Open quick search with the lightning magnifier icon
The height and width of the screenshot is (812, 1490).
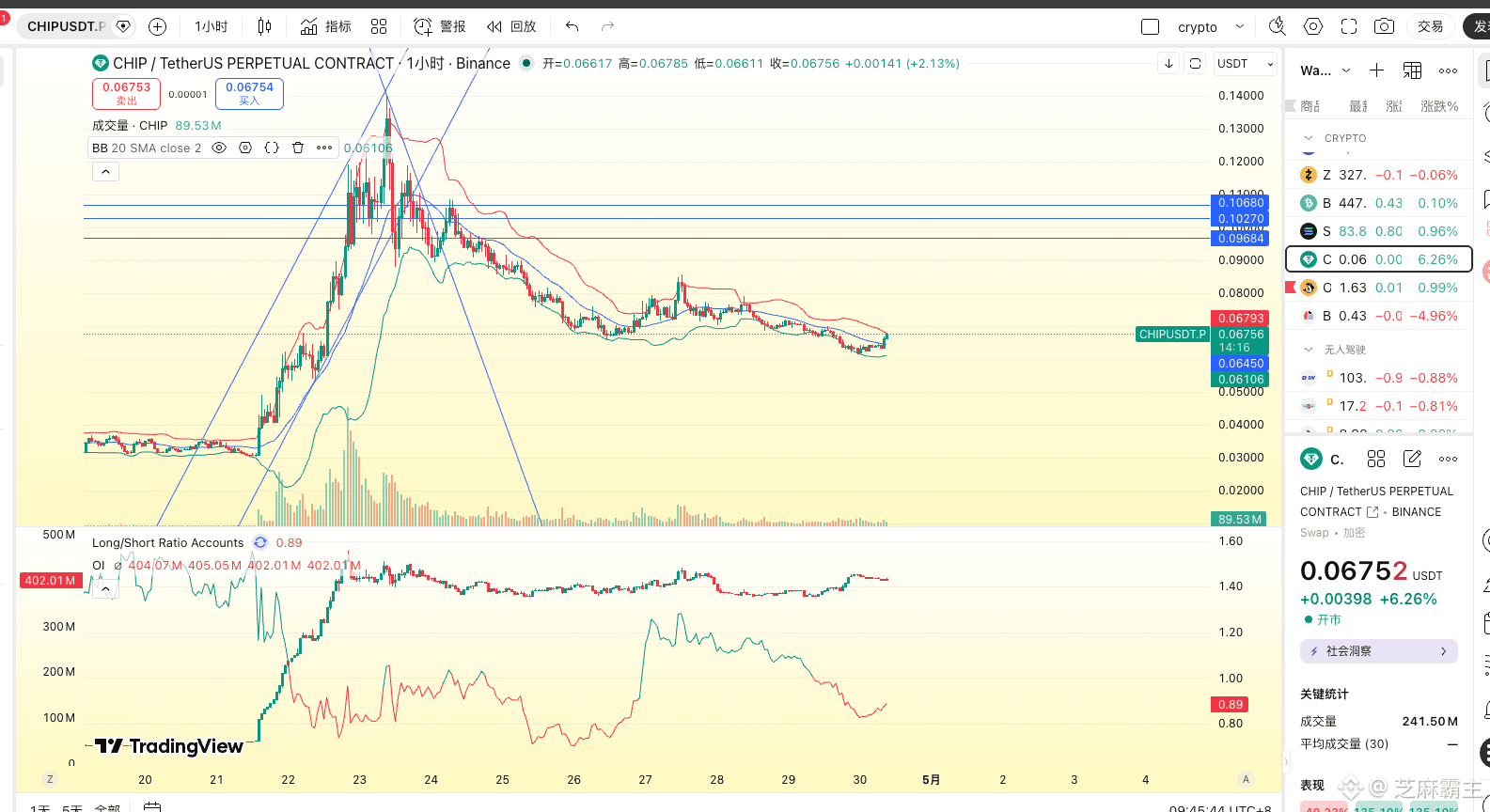point(1278,26)
